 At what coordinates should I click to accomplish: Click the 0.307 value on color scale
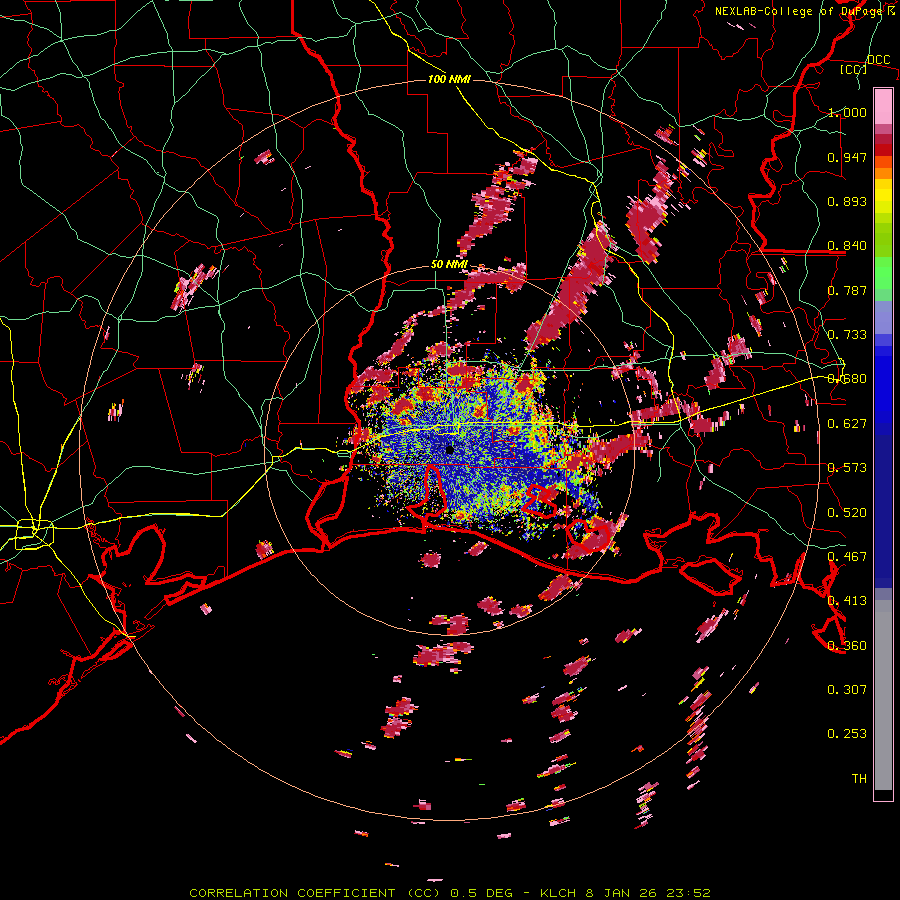(847, 689)
